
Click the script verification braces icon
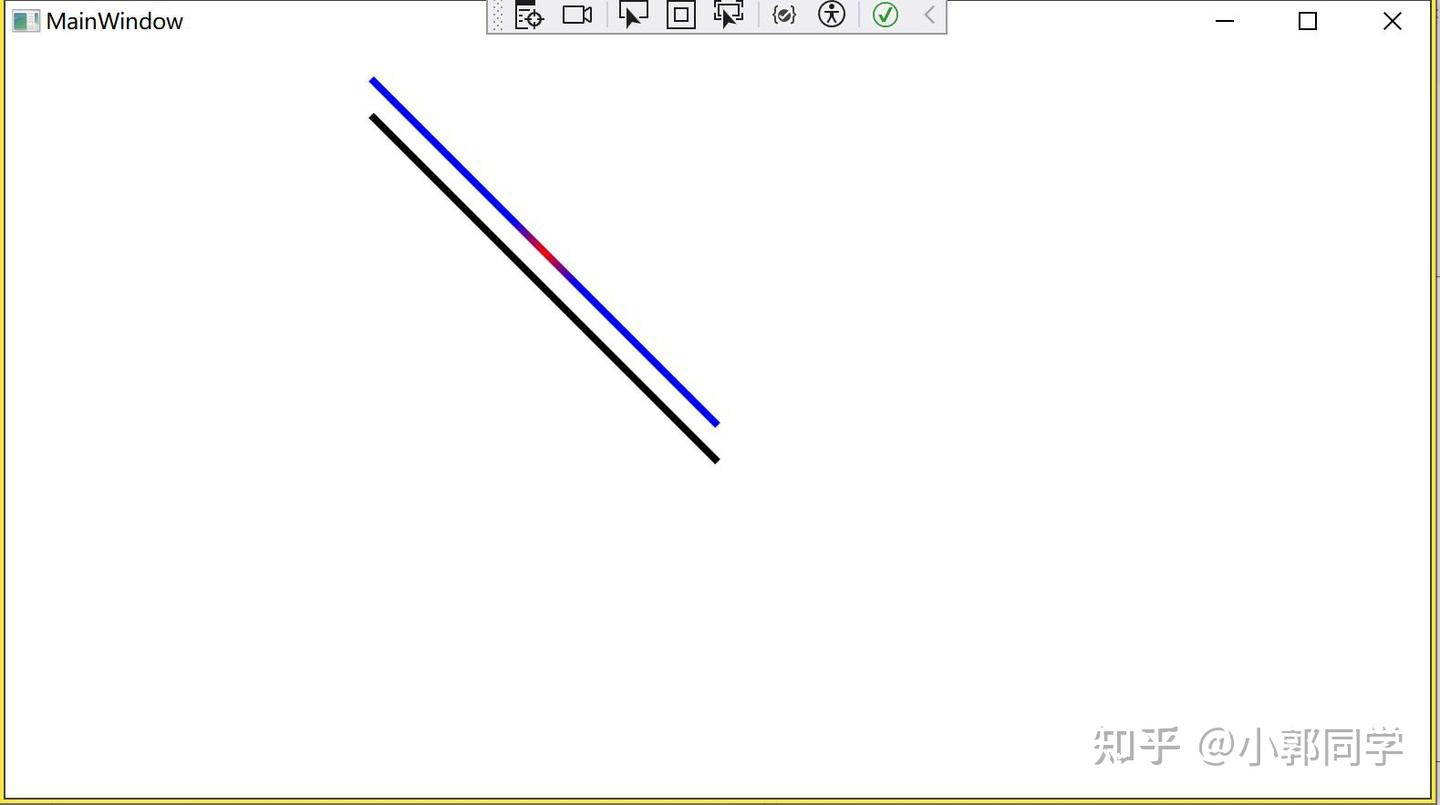(785, 14)
